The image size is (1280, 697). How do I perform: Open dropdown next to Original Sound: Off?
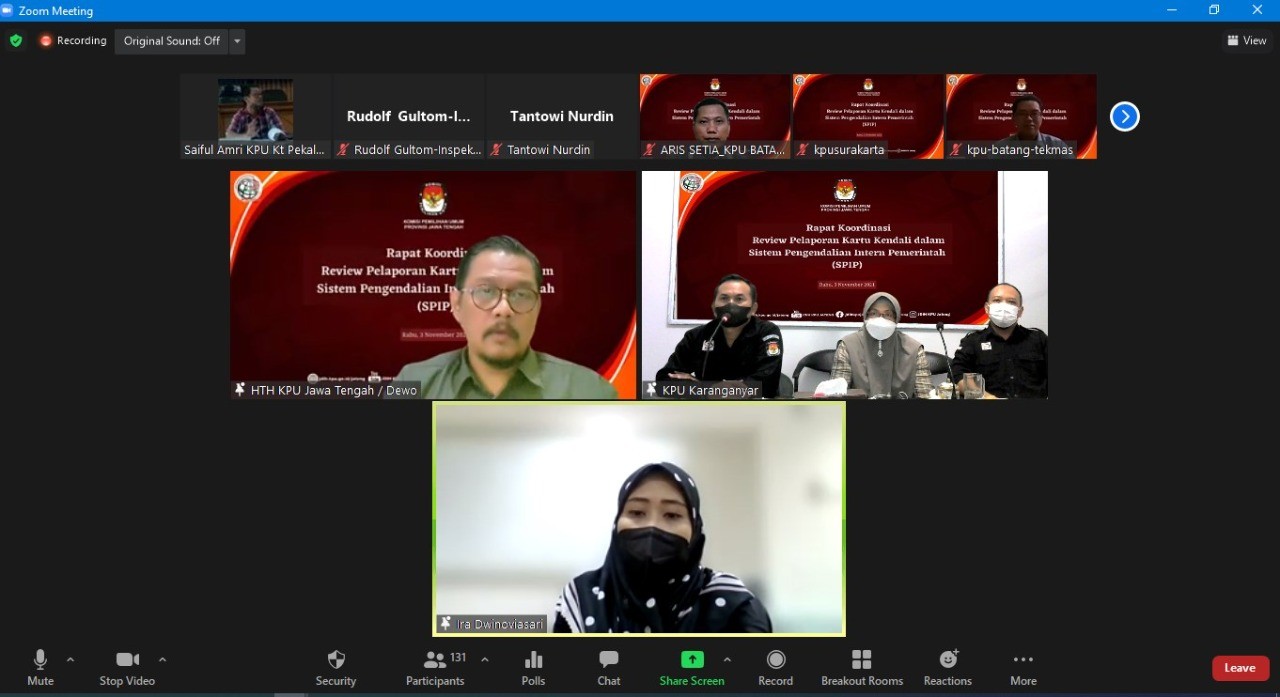(237, 41)
